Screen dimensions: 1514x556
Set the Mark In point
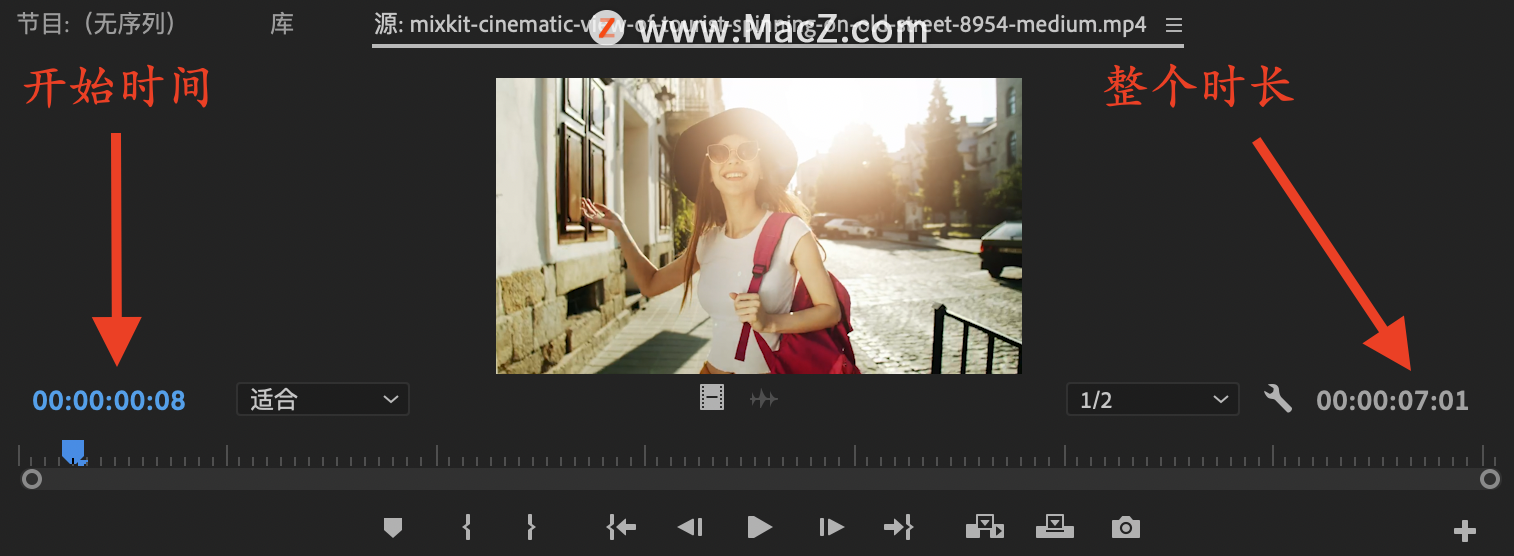(466, 527)
